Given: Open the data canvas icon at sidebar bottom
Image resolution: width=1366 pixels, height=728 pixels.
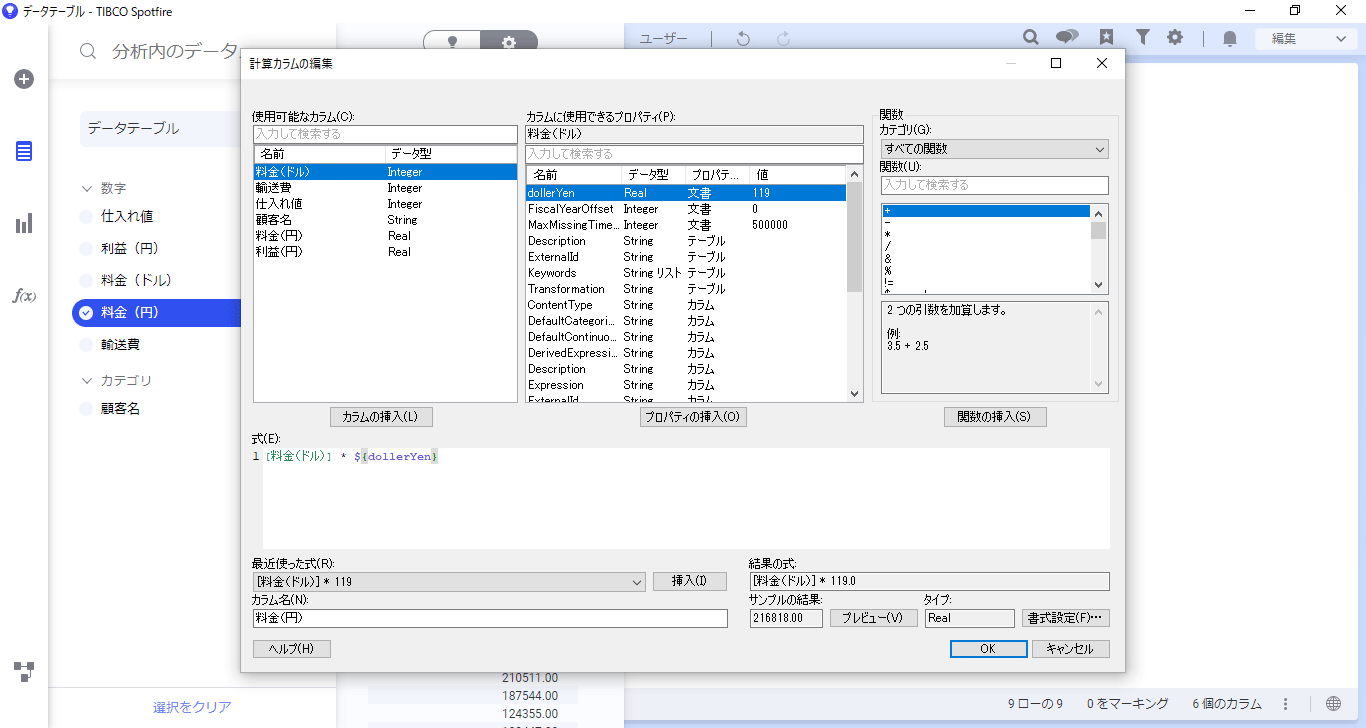Looking at the screenshot, I should point(24,671).
